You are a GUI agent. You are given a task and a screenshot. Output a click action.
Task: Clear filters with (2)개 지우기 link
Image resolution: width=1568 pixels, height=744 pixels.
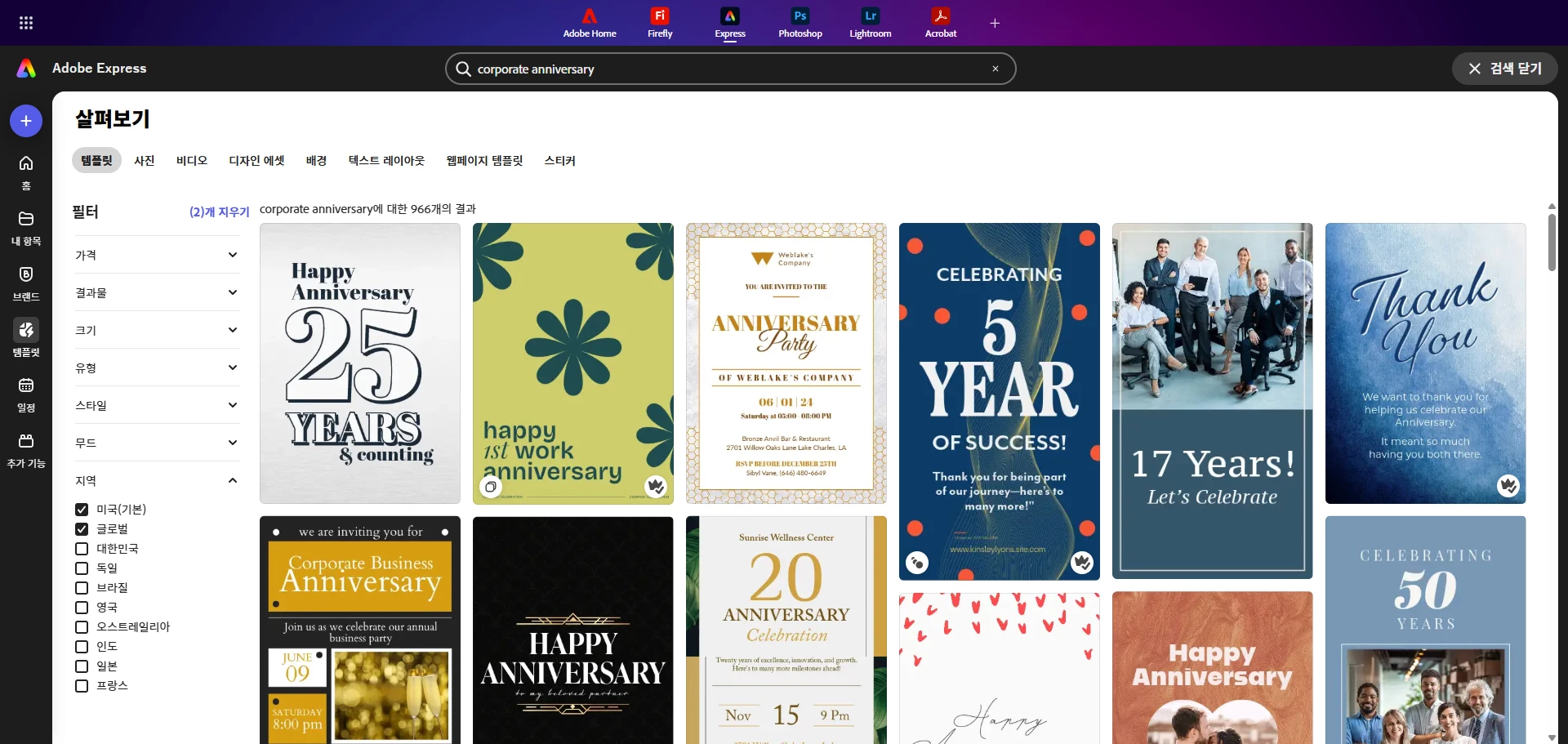click(219, 212)
